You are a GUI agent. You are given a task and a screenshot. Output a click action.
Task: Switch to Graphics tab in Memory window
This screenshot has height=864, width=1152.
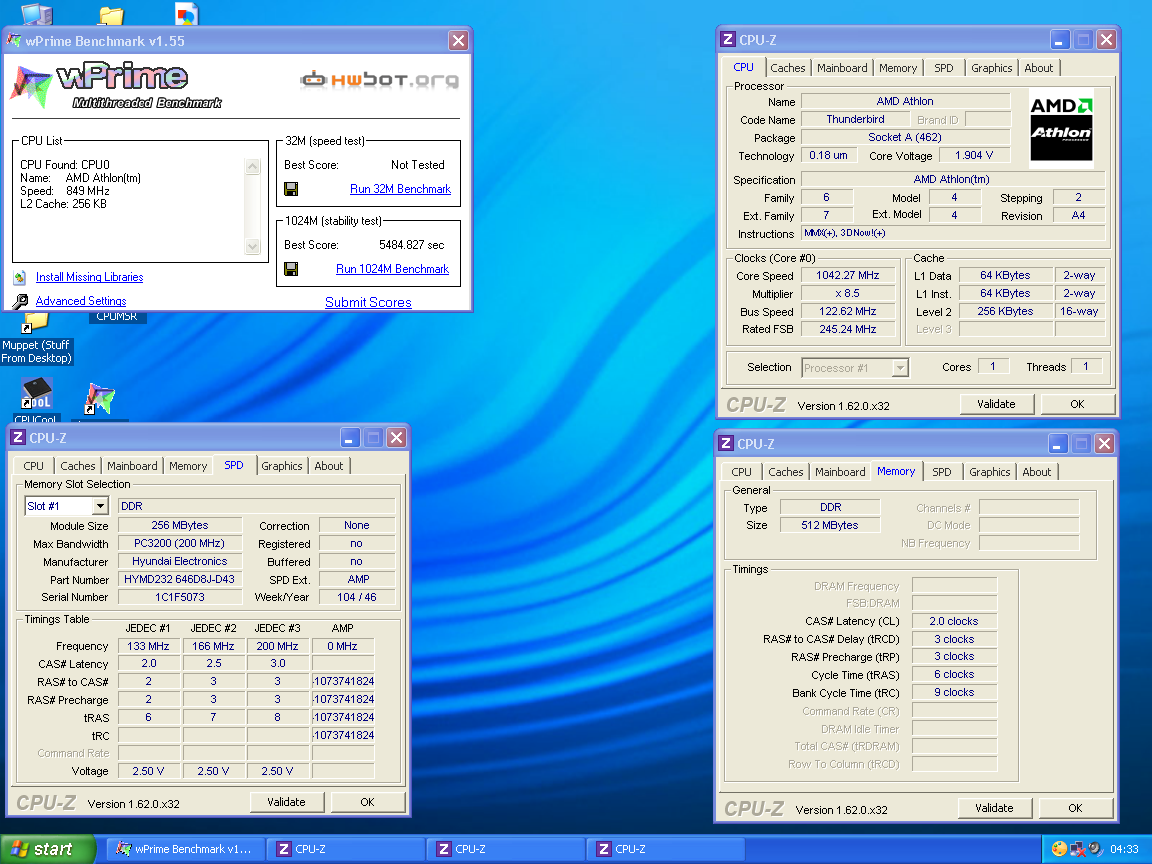point(989,472)
